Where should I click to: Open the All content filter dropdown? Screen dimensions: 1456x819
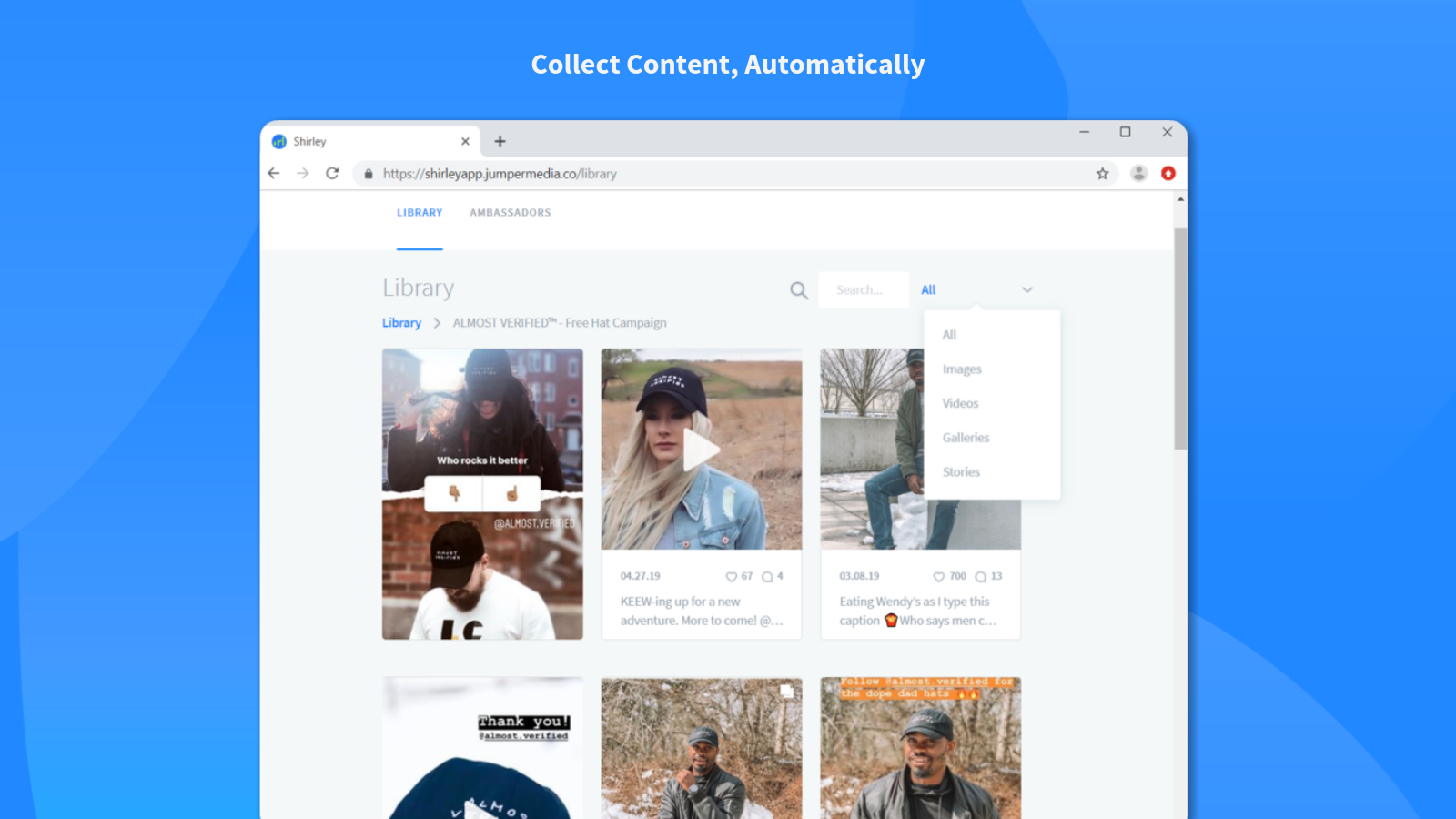click(976, 290)
